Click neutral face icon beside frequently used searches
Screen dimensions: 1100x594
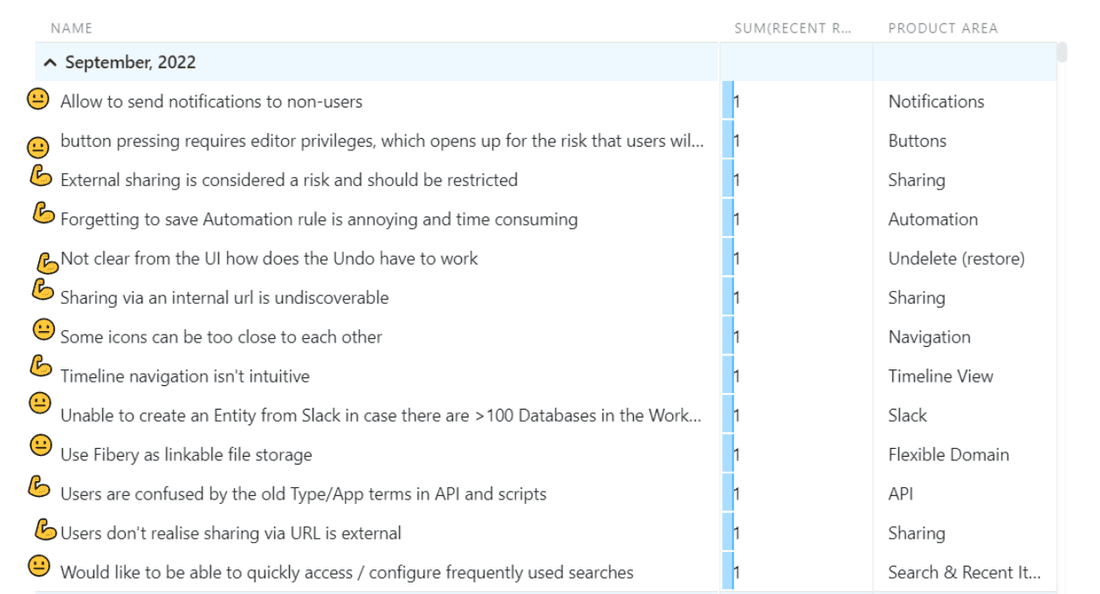tap(38, 566)
